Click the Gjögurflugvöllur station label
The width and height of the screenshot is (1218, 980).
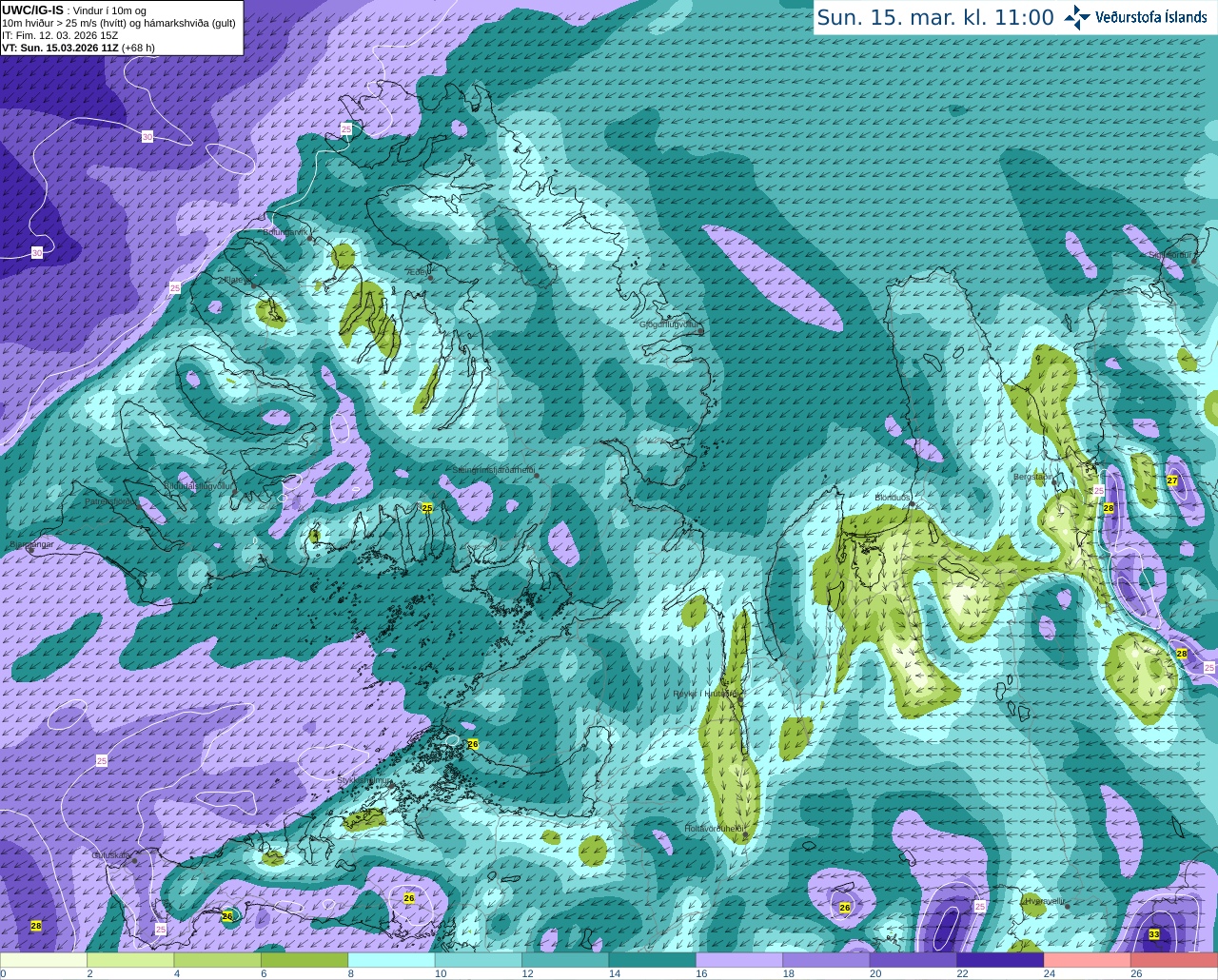pos(670,324)
